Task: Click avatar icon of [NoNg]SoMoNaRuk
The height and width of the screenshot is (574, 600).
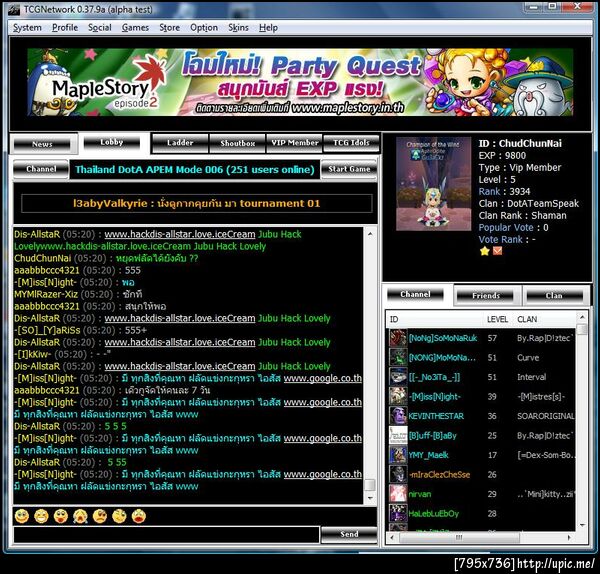Action: coord(398,338)
